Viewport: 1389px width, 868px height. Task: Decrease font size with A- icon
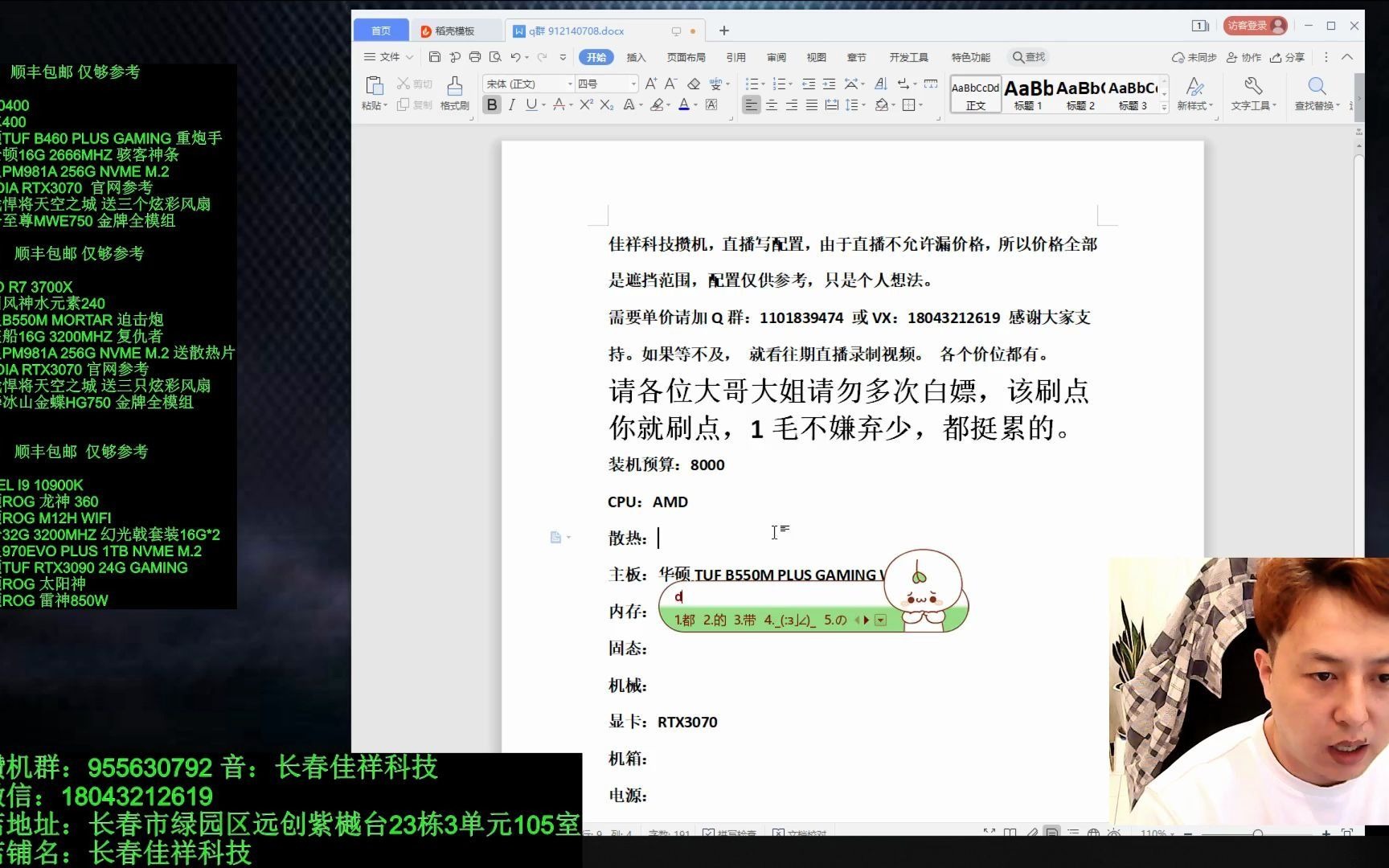tap(671, 84)
